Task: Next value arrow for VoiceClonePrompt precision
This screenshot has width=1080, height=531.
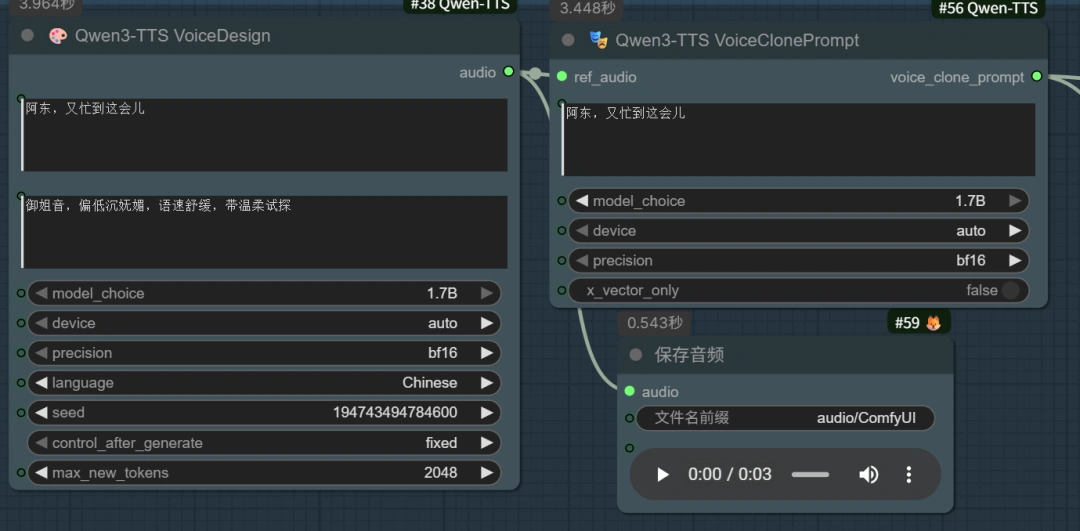Action: click(x=1015, y=260)
